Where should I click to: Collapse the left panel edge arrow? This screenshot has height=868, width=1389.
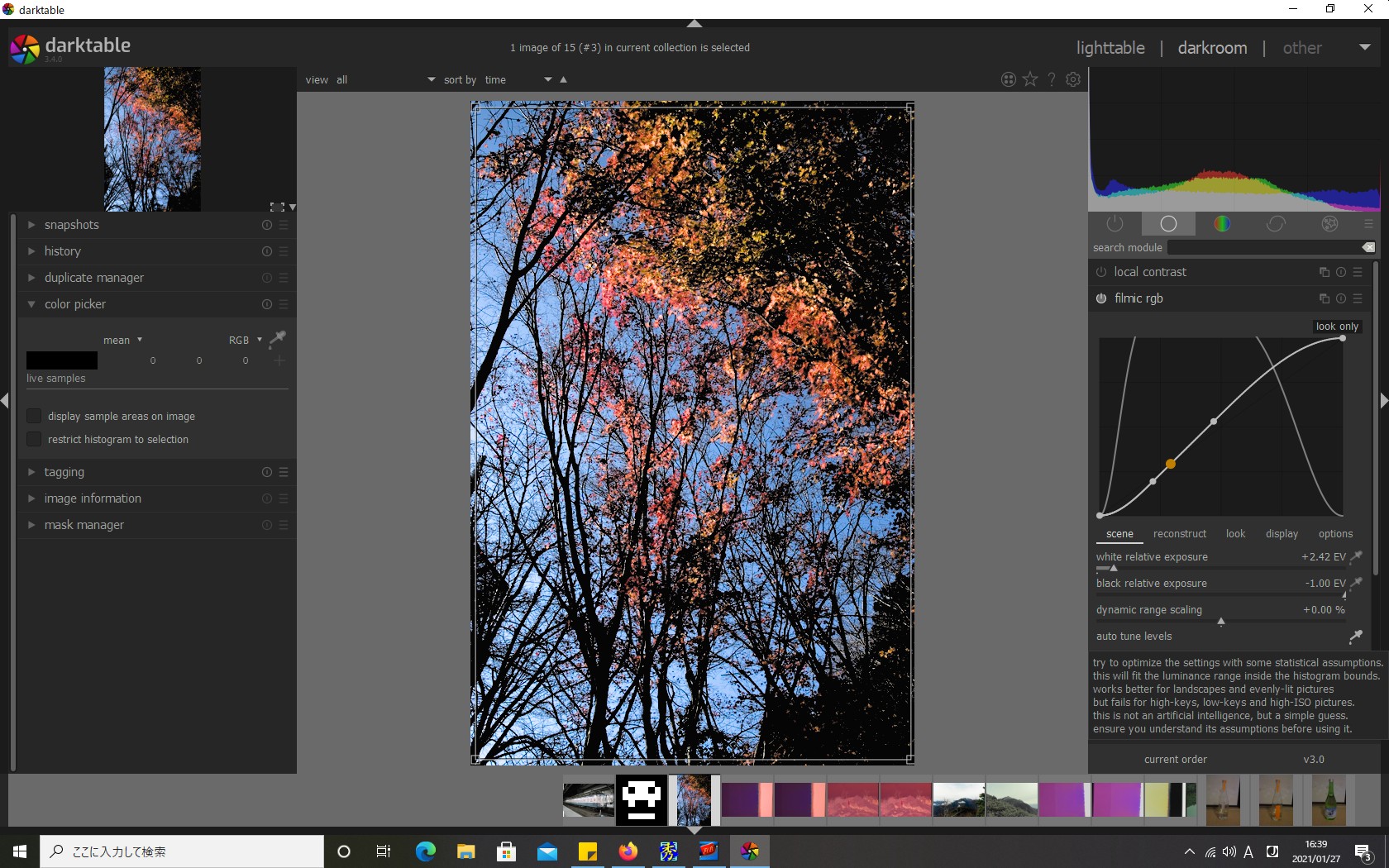coord(5,401)
